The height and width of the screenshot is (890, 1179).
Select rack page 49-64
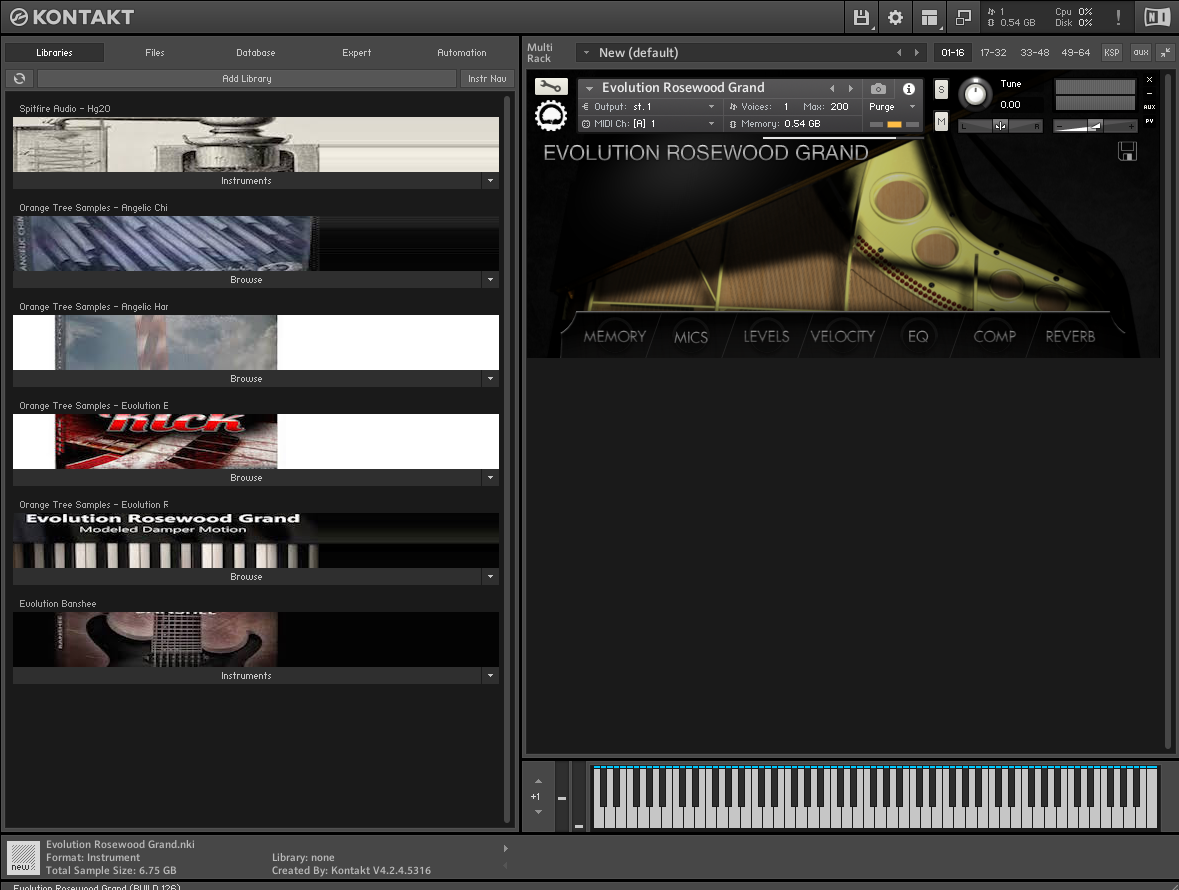pyautogui.click(x=1075, y=53)
